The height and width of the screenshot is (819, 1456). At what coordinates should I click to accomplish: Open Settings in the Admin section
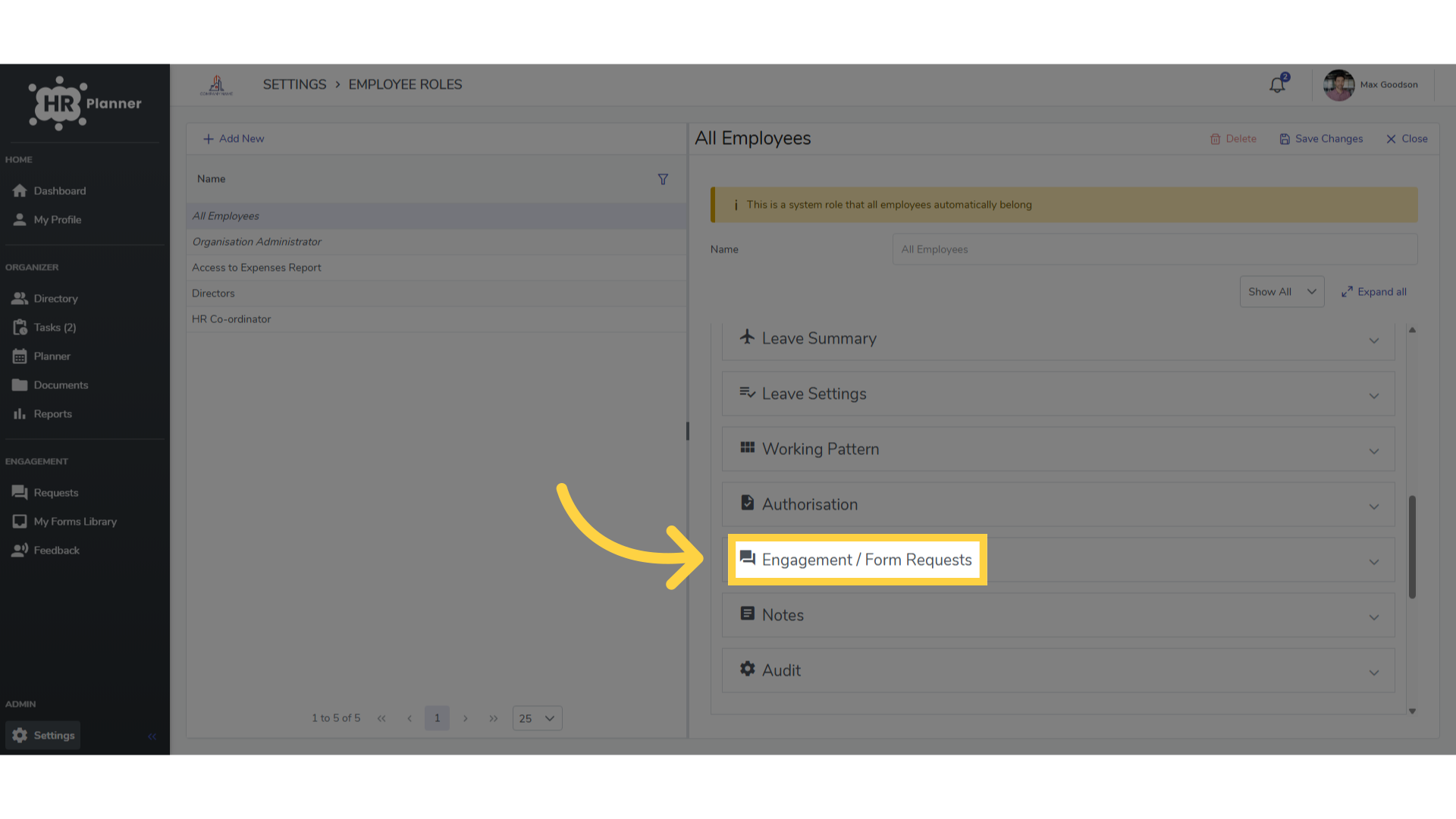coord(43,736)
